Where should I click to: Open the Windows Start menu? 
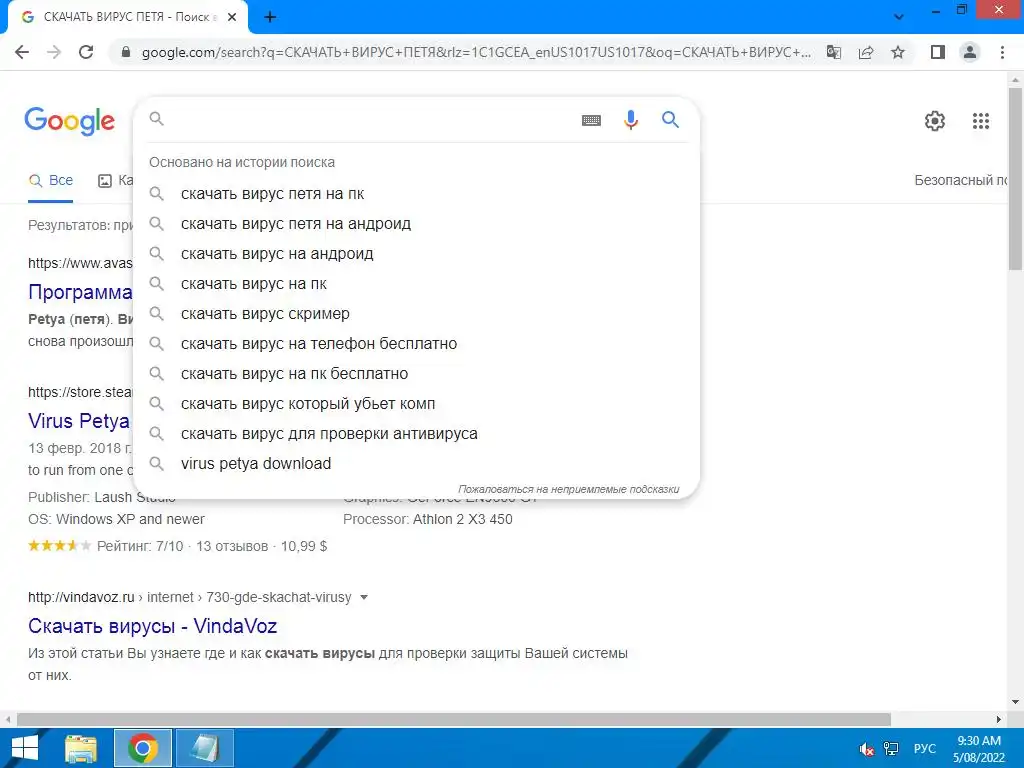click(25, 748)
